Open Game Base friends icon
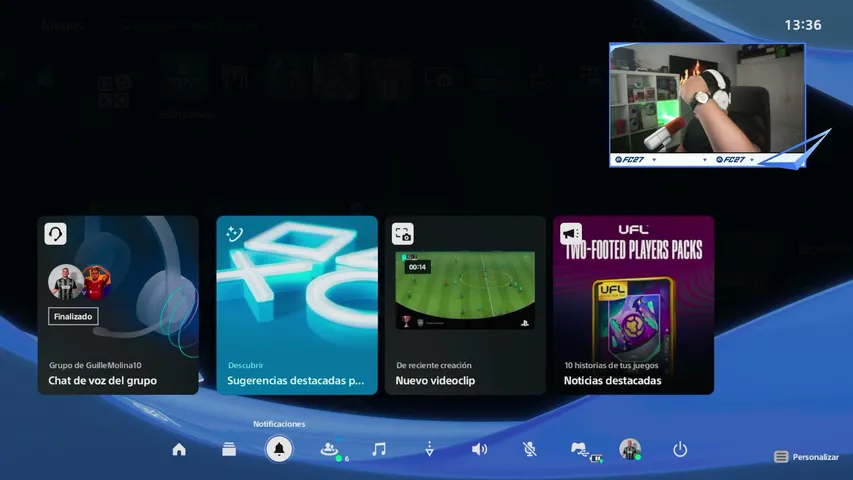 [x=329, y=449]
